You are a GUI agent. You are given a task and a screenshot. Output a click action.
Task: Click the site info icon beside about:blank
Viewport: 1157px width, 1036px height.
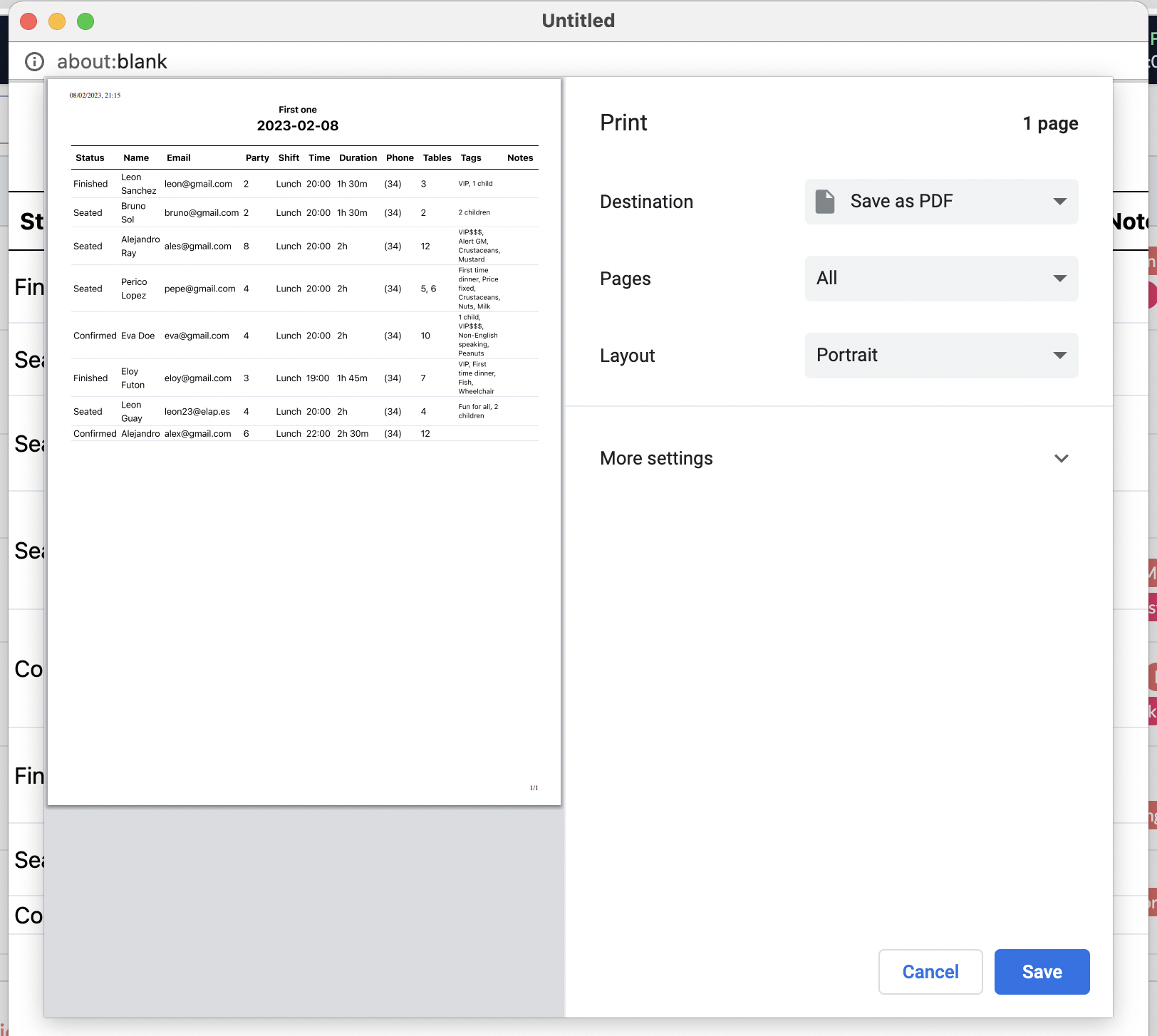tap(34, 62)
